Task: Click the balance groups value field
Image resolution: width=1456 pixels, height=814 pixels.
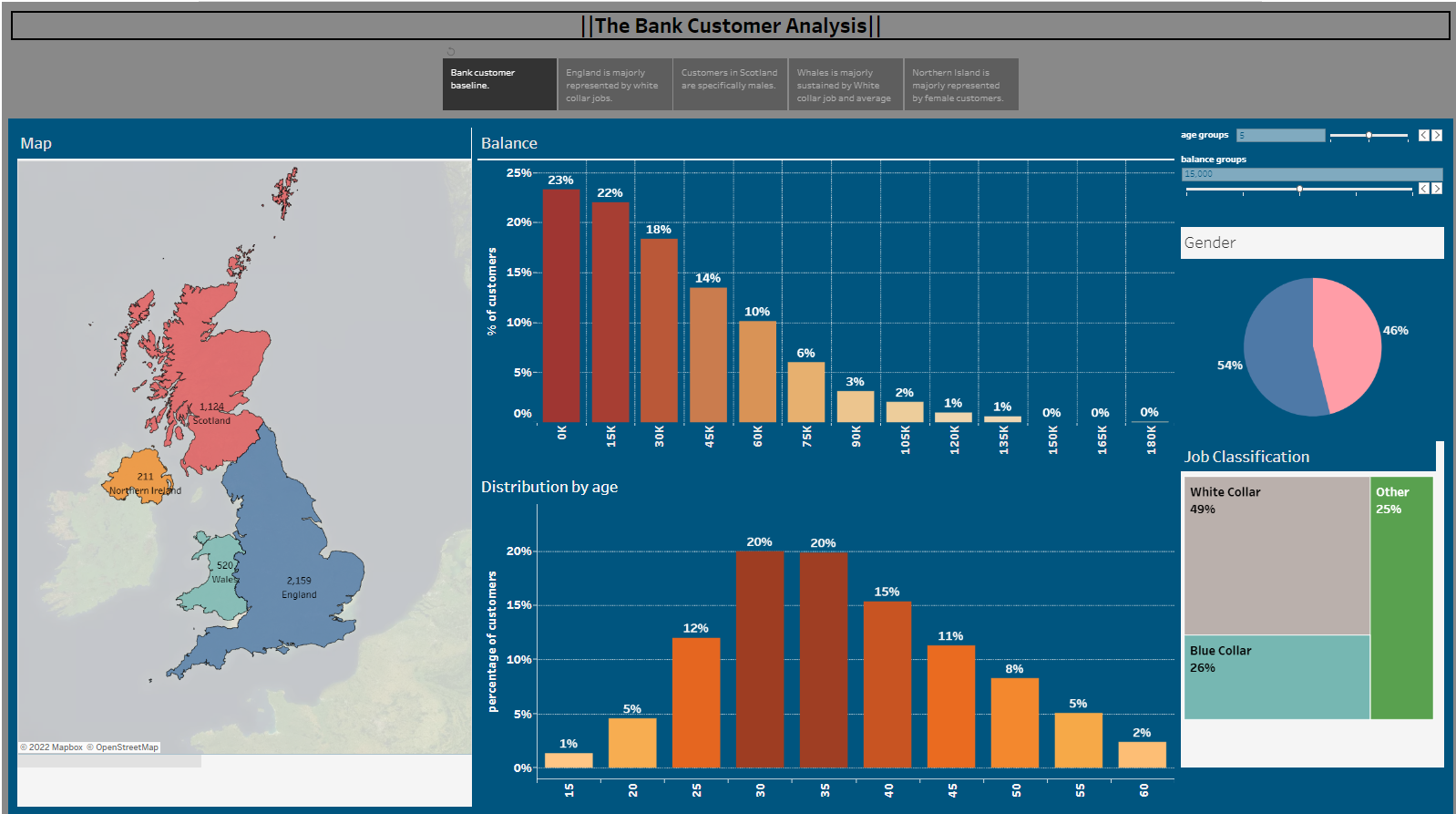Action: pyautogui.click(x=1312, y=173)
